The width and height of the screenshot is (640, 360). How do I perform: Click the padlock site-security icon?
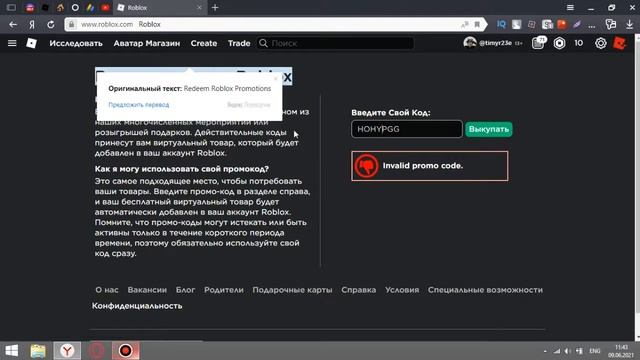pos(71,24)
